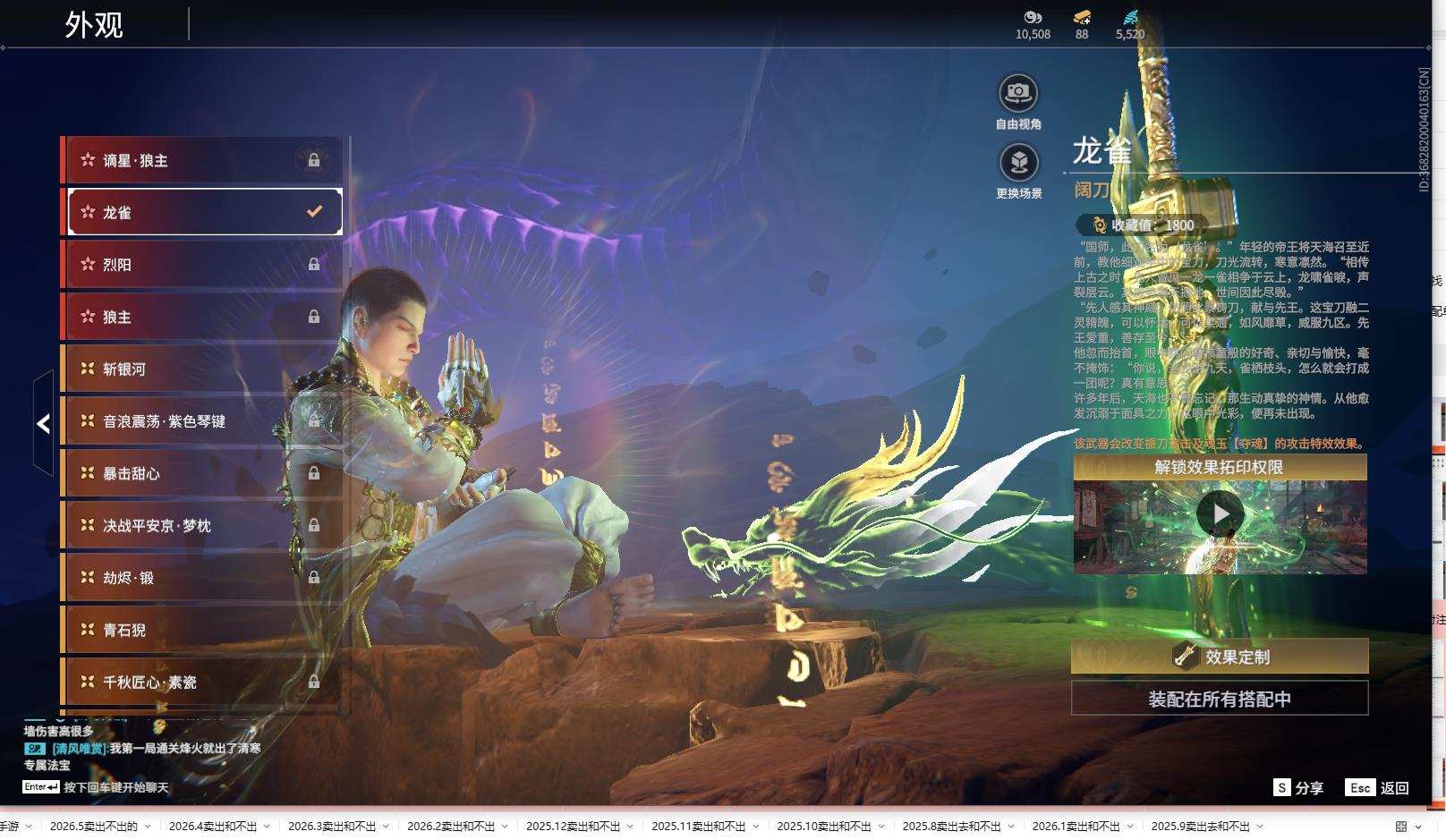Open dropdown arrow beside 手游 tab
Viewport: 1446px width, 840px height.
tap(29, 827)
